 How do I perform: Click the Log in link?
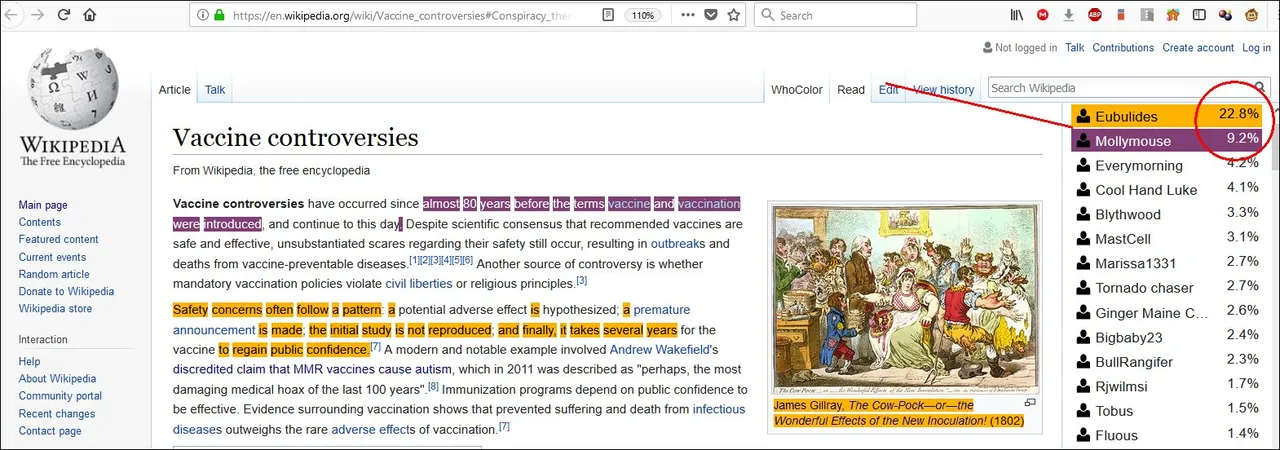point(1257,48)
